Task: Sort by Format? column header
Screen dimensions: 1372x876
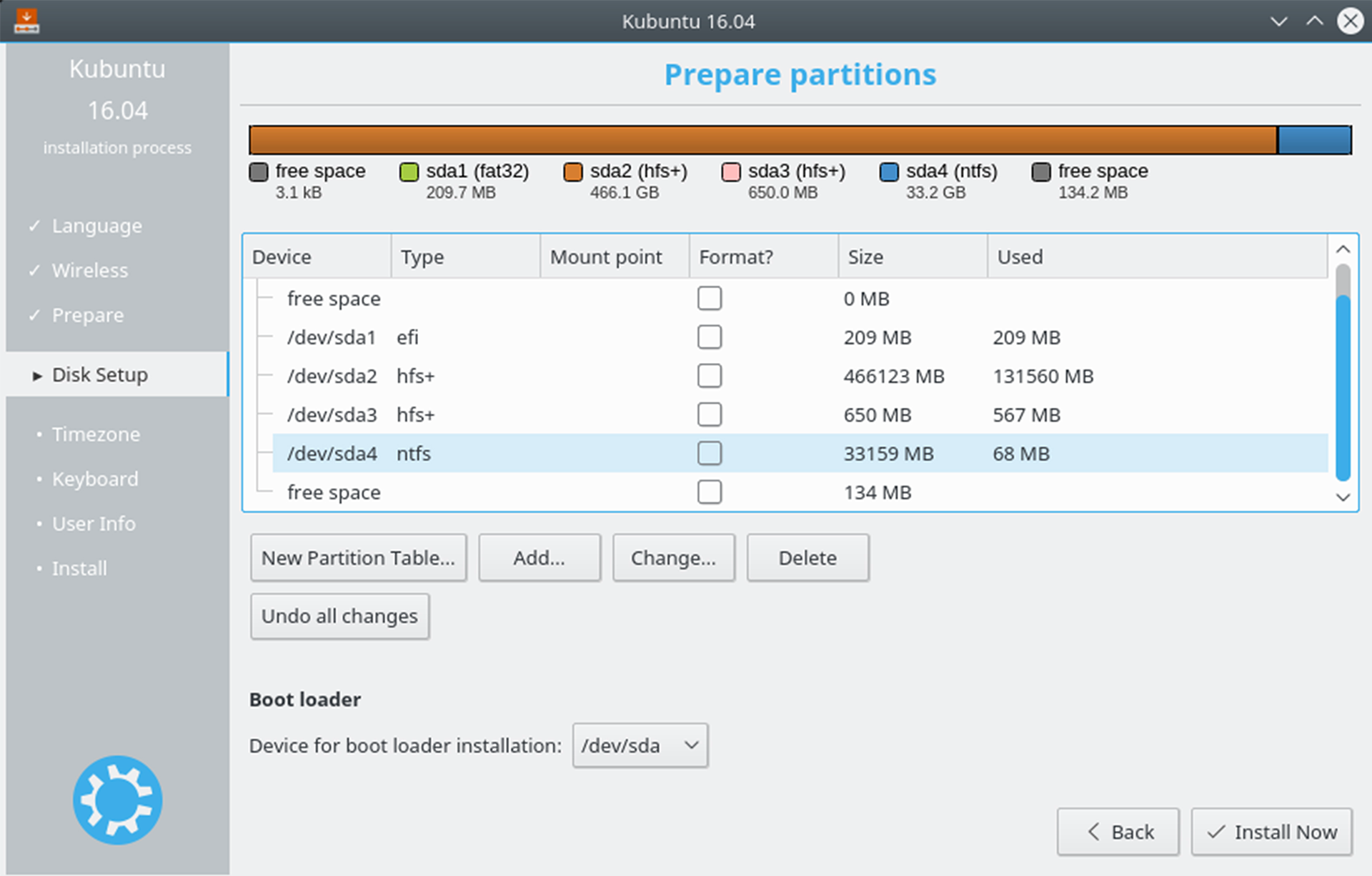Action: tap(764, 257)
